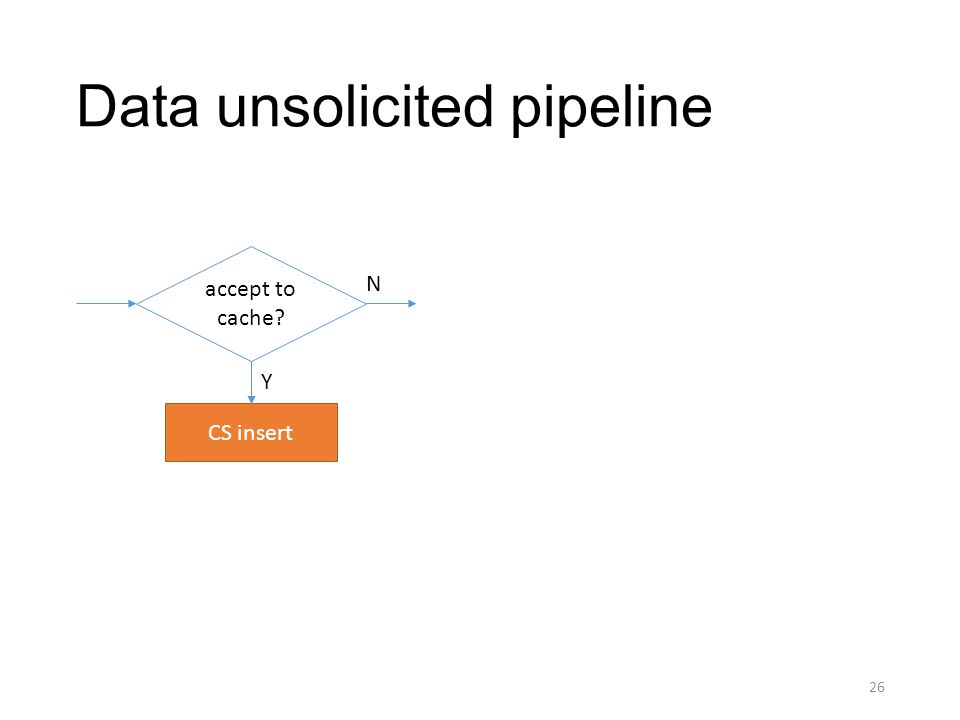
Task: Click the orange 'CS insert' box
Action: coord(251,432)
